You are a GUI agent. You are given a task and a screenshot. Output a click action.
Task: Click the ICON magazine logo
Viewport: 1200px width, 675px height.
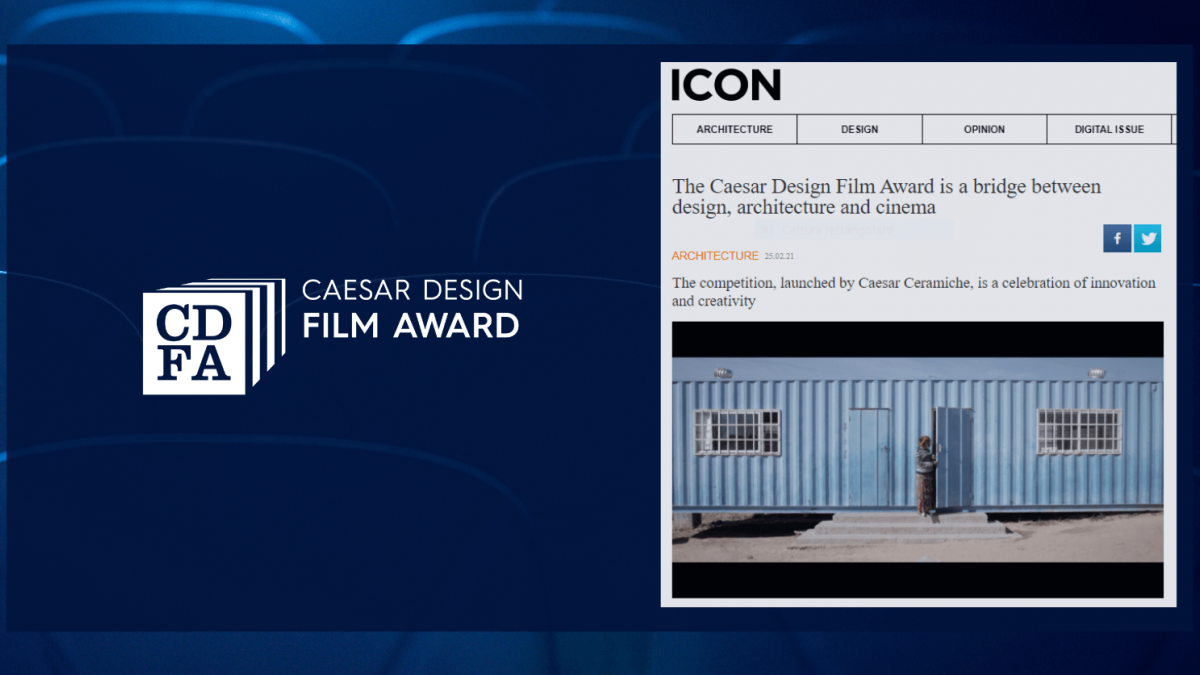[x=726, y=85]
